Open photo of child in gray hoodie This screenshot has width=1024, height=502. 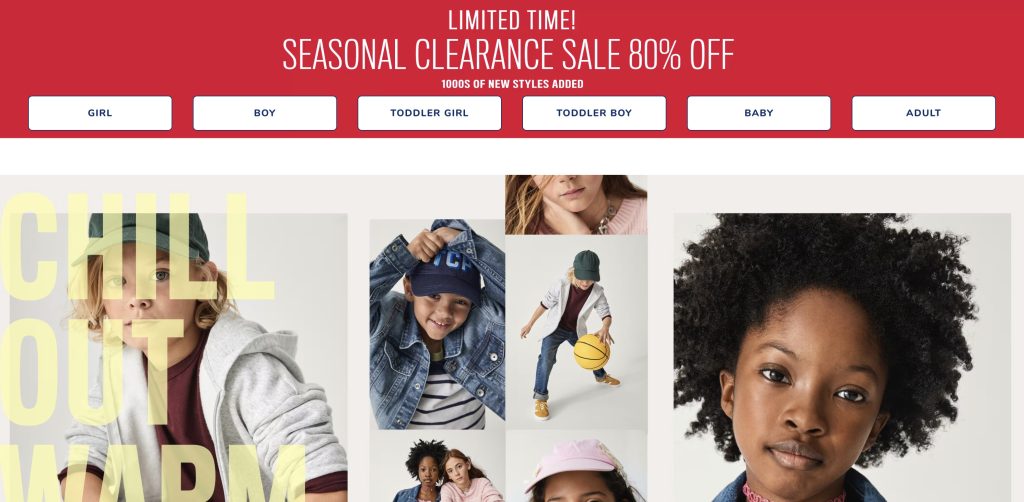pos(178,358)
